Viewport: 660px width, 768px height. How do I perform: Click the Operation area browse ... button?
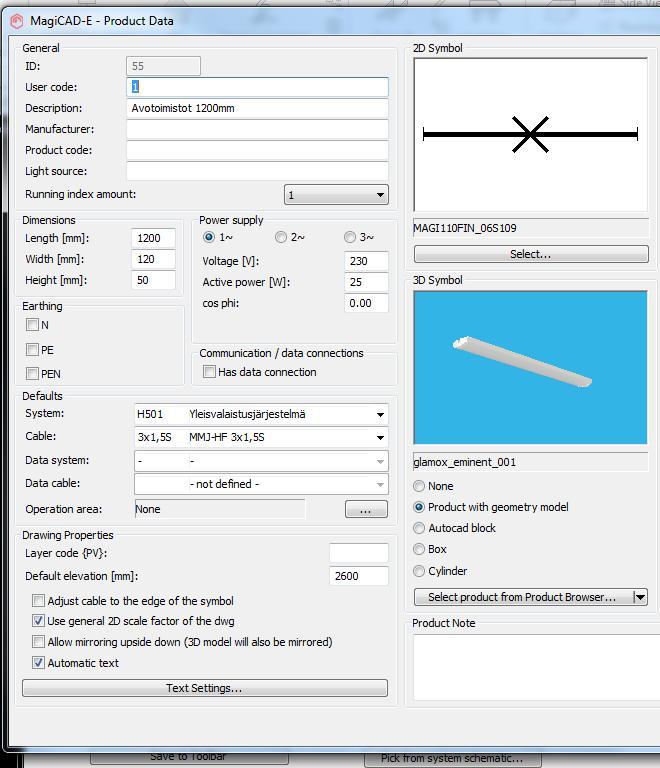click(366, 509)
